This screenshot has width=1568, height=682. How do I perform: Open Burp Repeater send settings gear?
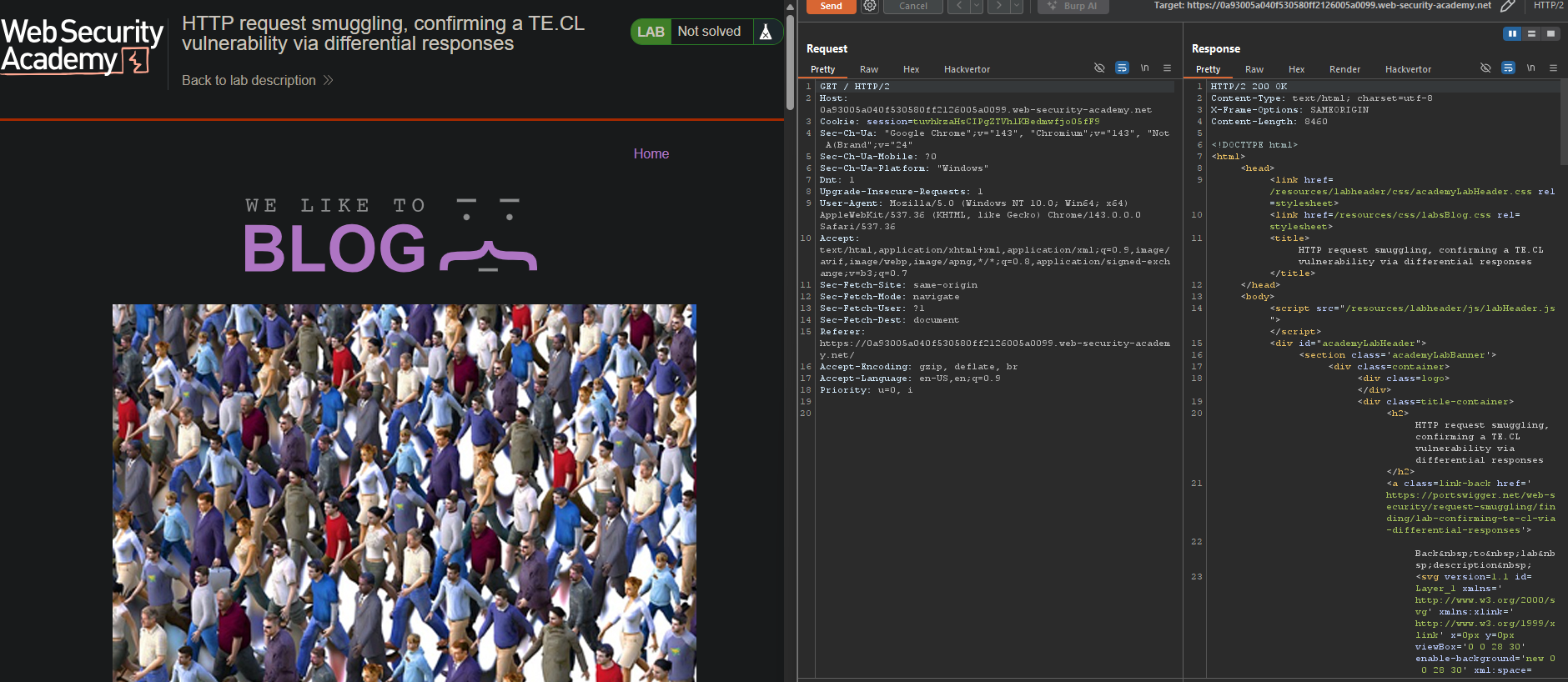870,6
